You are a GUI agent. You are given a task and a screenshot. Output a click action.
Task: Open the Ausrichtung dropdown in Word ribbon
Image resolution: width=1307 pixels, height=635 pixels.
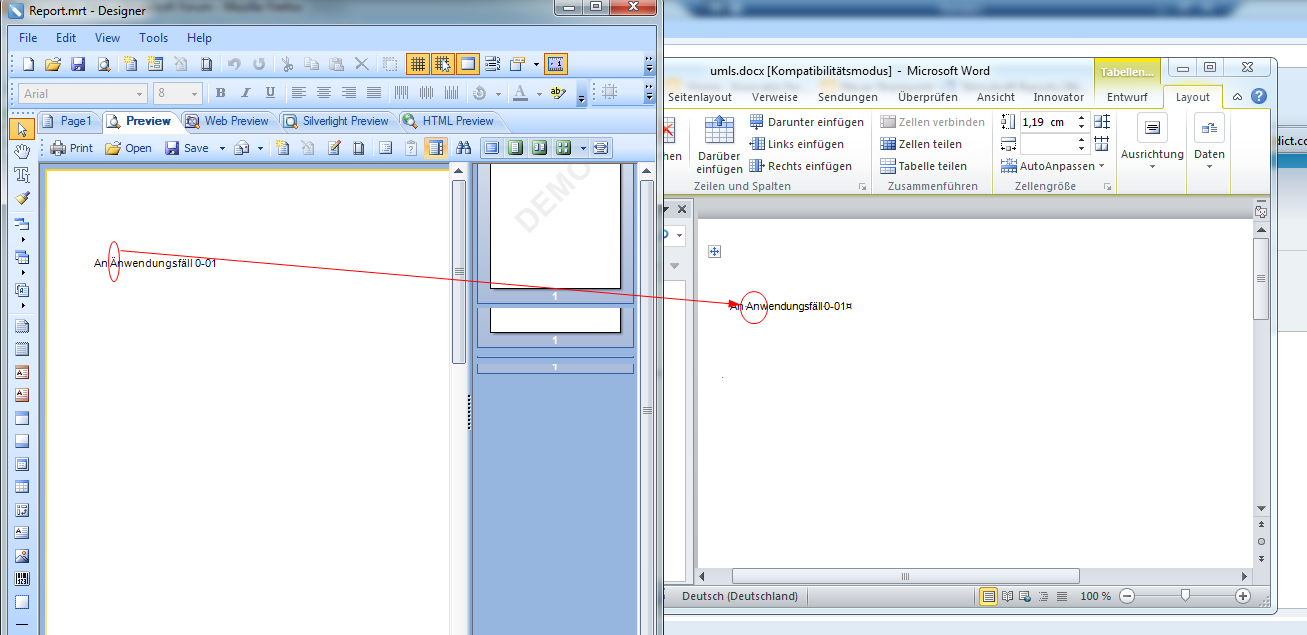(x=1152, y=142)
